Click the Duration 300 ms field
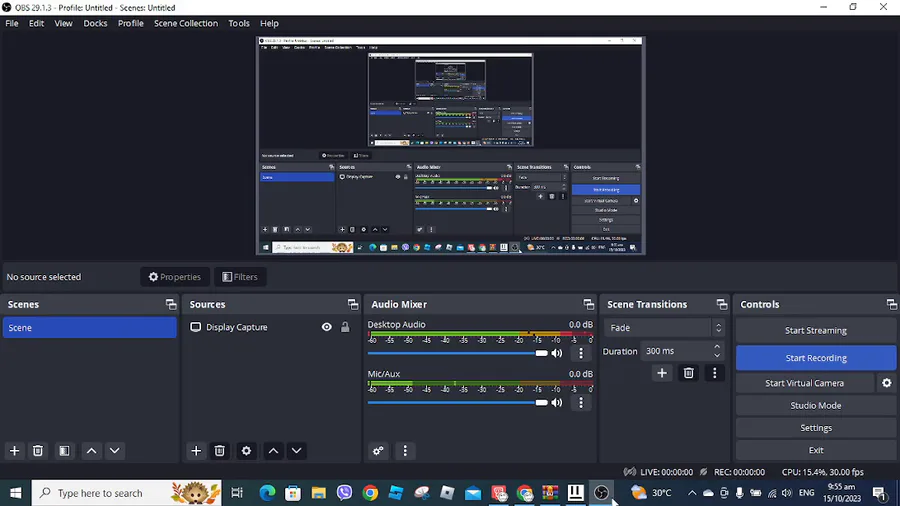 (x=682, y=351)
